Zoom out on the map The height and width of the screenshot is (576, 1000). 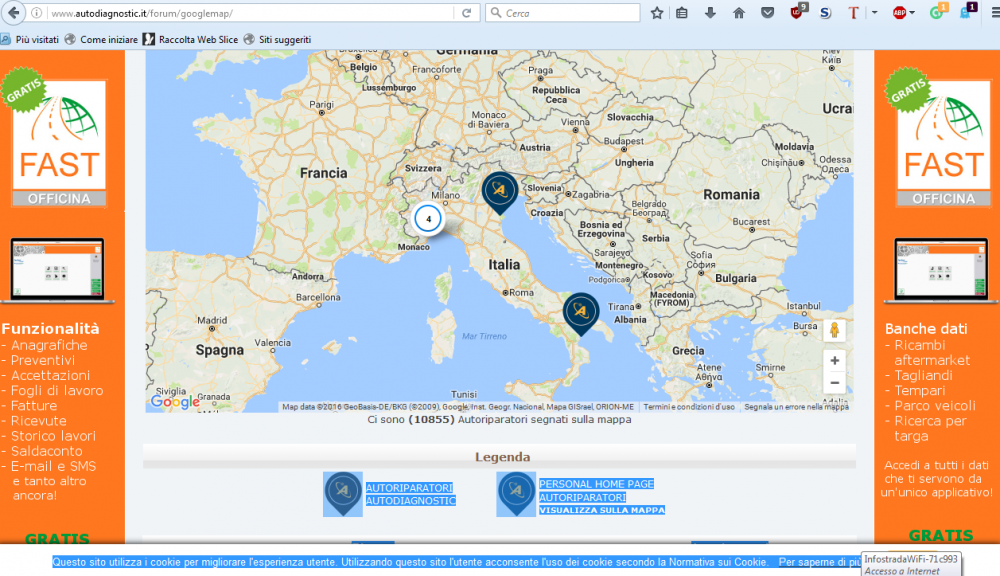point(835,383)
